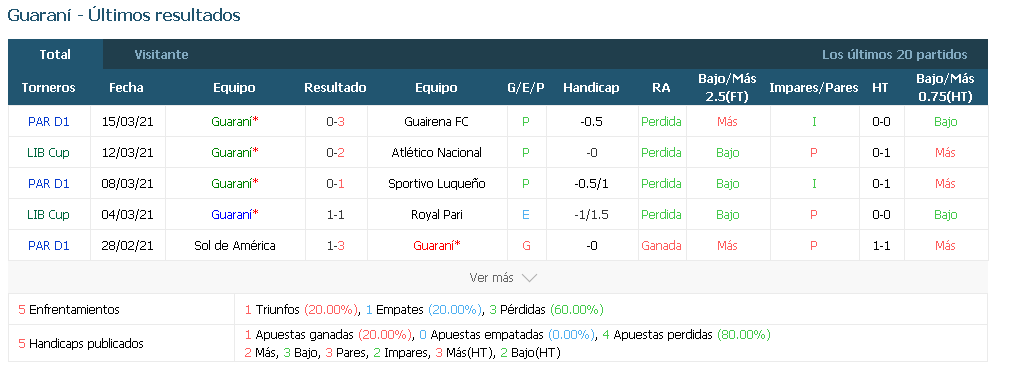Open the Atlético Nacional team link

[x=437, y=153]
